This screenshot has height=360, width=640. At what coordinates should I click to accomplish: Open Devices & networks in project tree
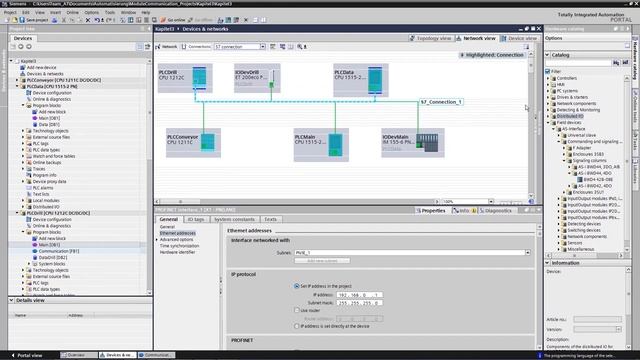pyautogui.click(x=45, y=74)
